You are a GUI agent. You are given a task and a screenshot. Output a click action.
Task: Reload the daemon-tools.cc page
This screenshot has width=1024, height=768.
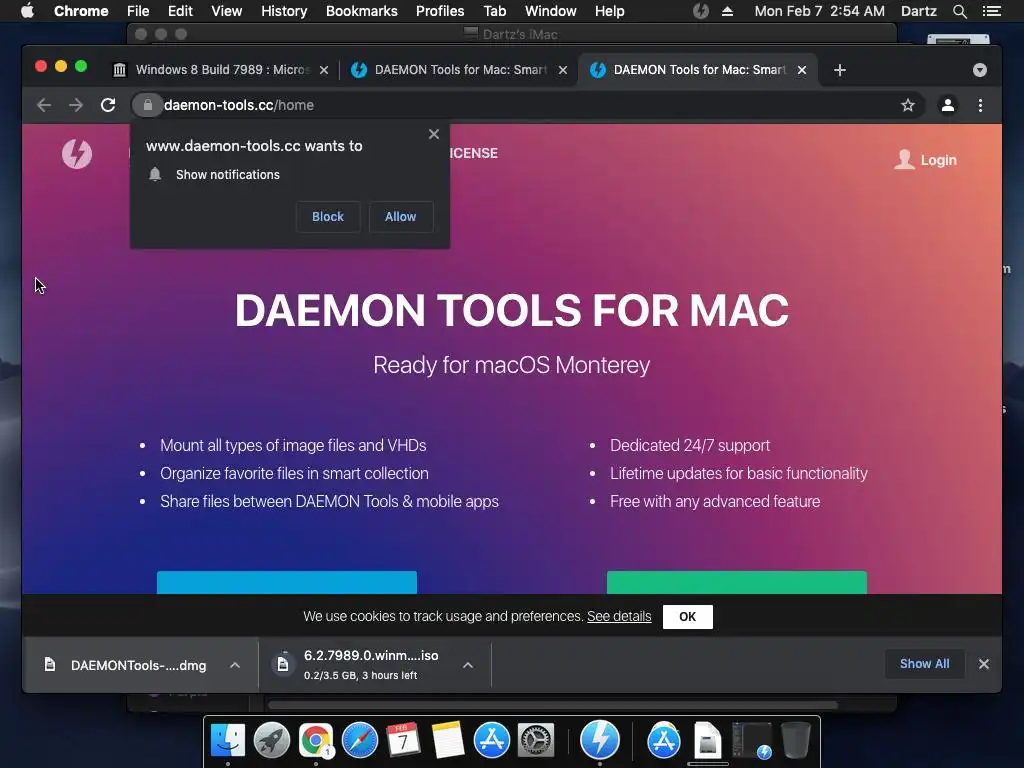pyautogui.click(x=108, y=105)
